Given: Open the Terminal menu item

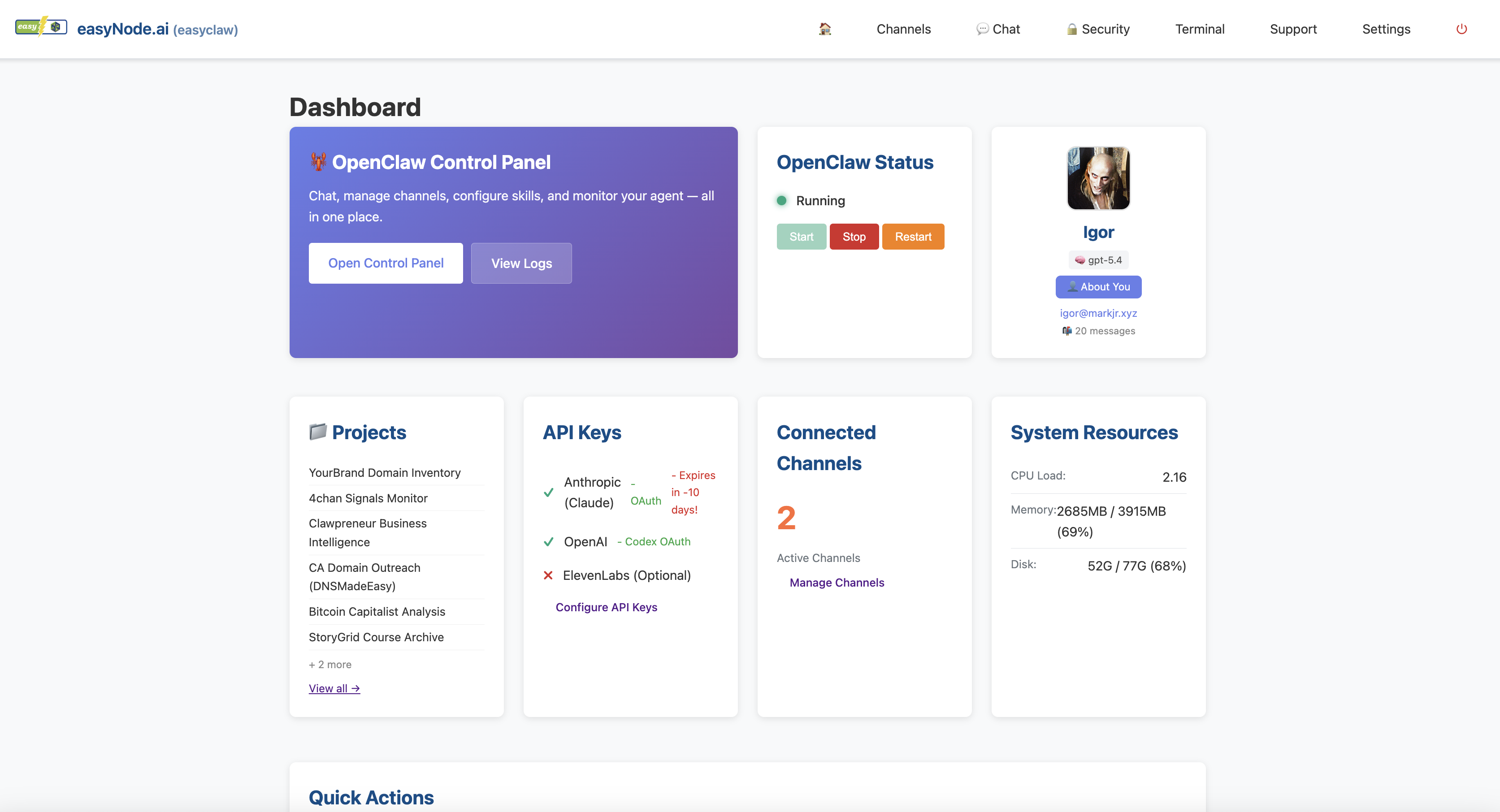Looking at the screenshot, I should click(x=1200, y=29).
